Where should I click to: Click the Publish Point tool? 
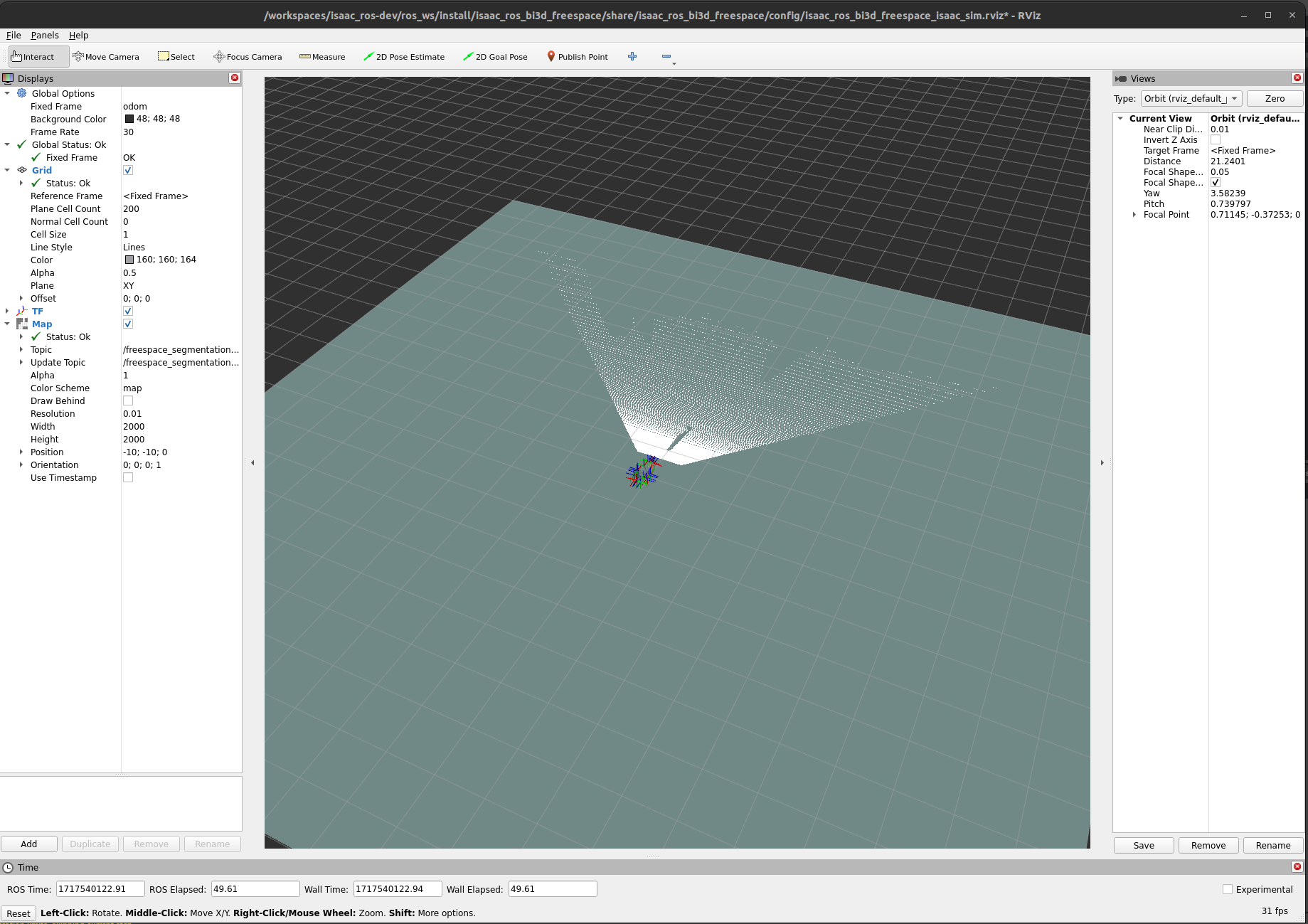[x=577, y=57]
